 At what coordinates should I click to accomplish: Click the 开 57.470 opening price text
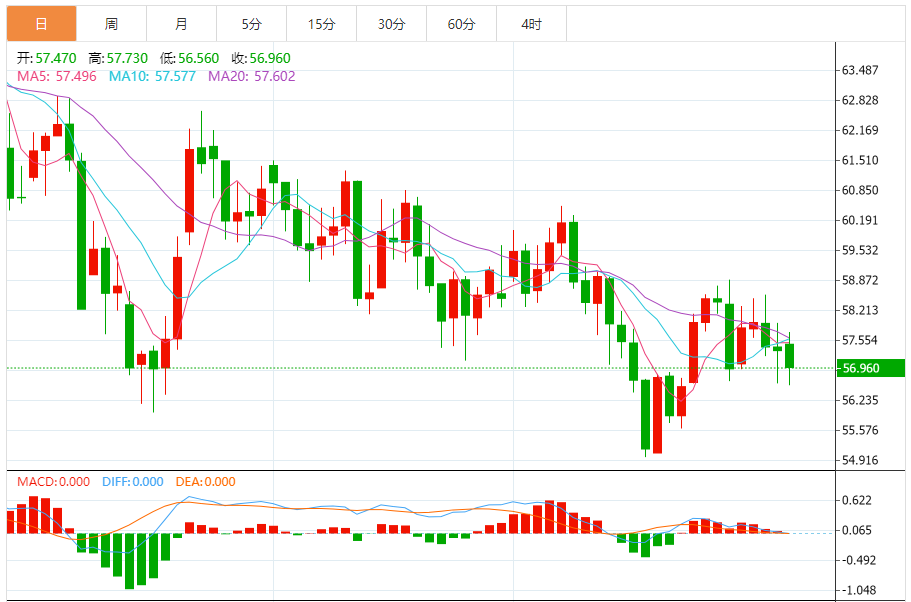pyautogui.click(x=48, y=59)
